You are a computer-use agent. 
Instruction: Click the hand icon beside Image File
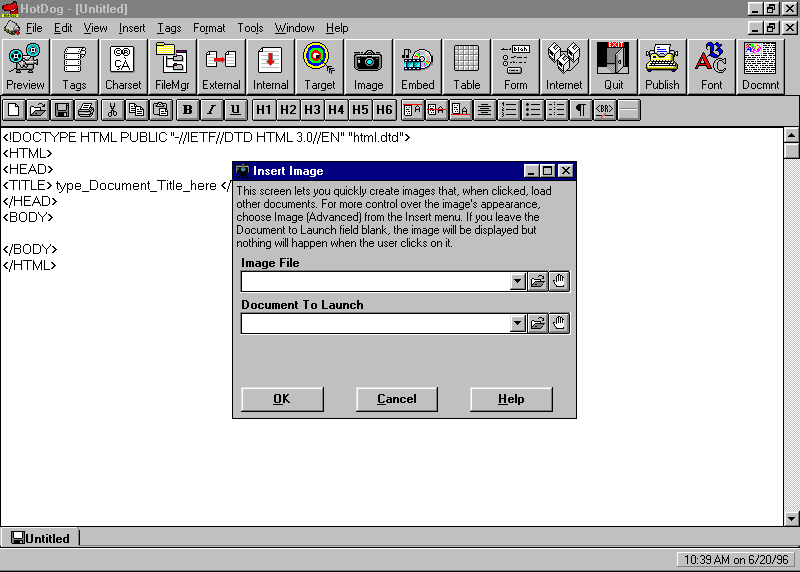pos(559,281)
